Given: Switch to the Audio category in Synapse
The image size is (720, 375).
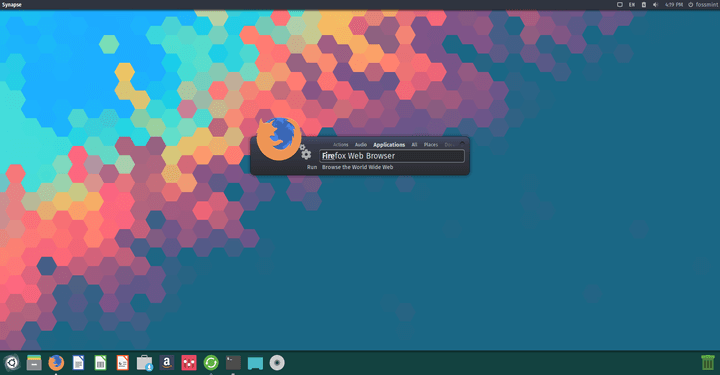Looking at the screenshot, I should pos(361,145).
